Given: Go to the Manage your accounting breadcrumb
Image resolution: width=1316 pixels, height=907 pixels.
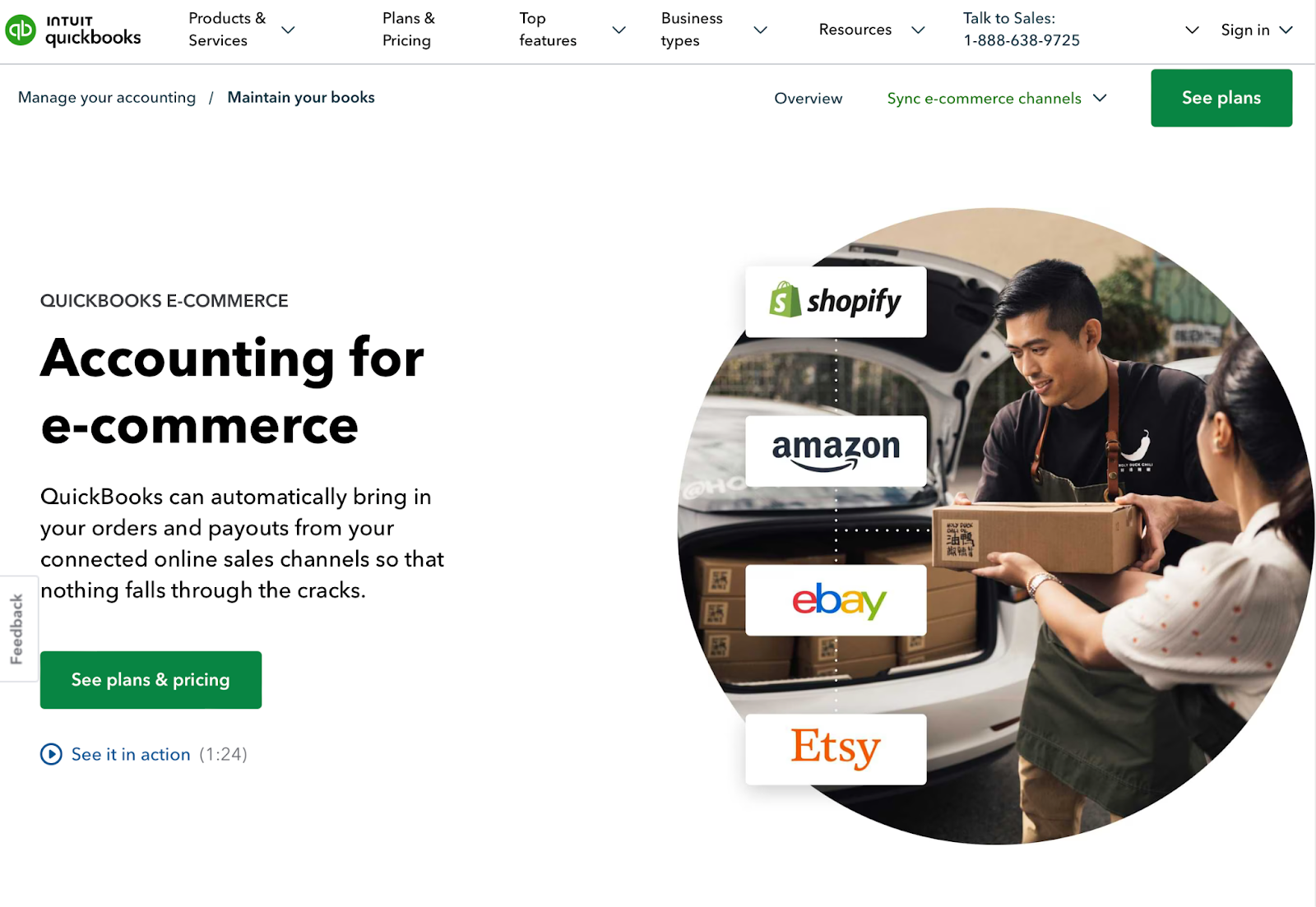Looking at the screenshot, I should point(107,97).
